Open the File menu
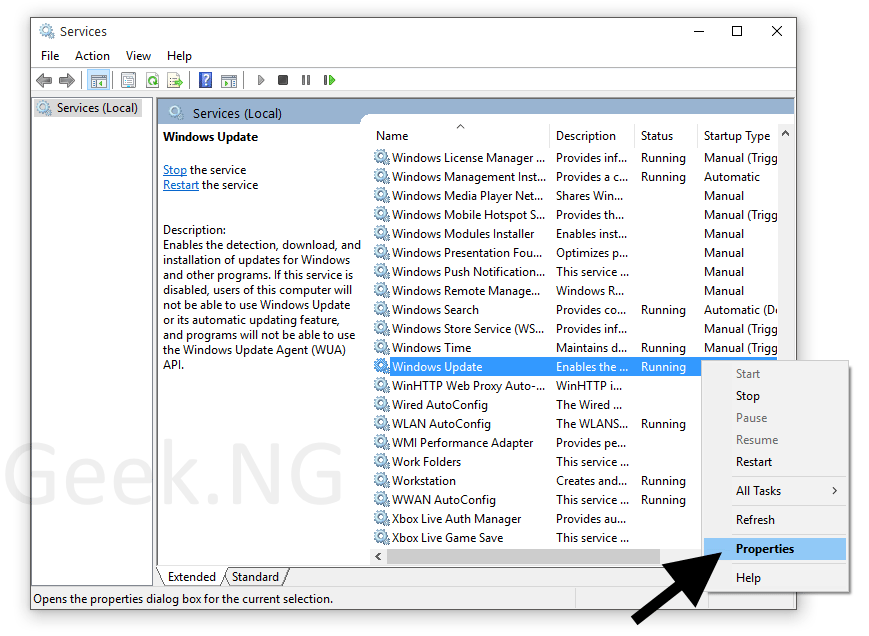This screenshot has width=869, height=636. (50, 56)
